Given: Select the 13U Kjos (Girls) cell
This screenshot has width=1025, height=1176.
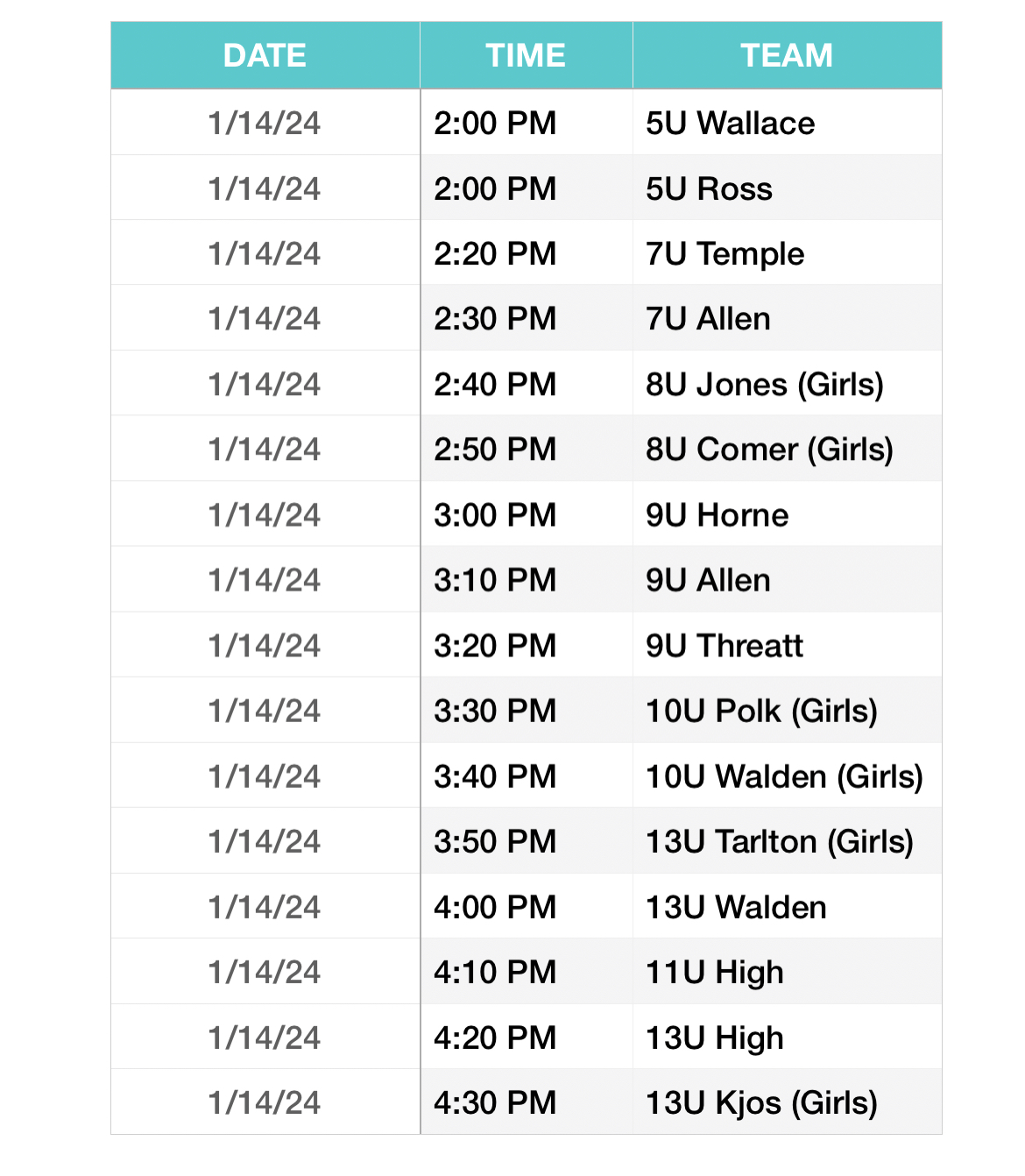Looking at the screenshot, I should click(787, 1102).
